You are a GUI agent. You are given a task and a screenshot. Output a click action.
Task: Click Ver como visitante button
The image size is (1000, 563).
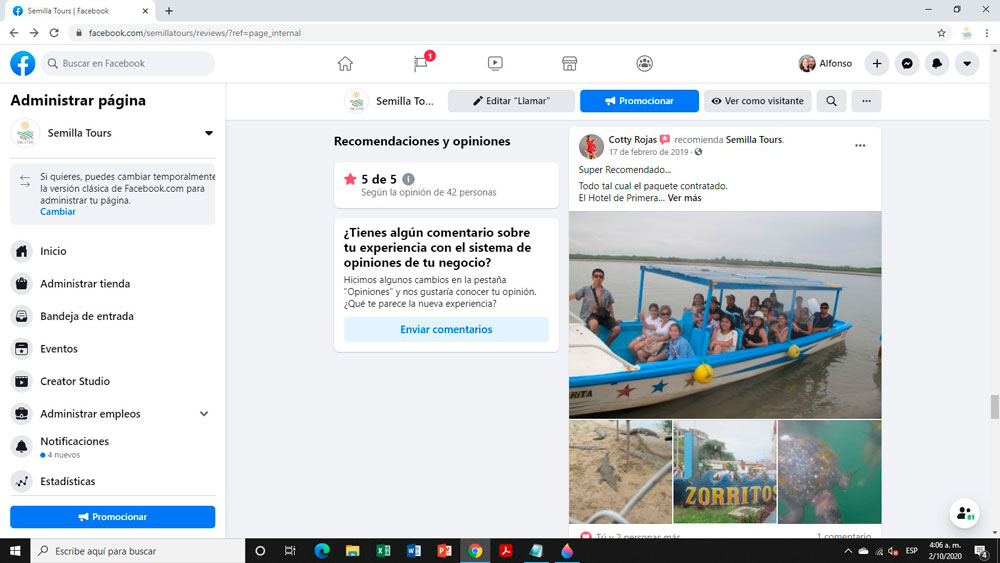click(x=758, y=101)
